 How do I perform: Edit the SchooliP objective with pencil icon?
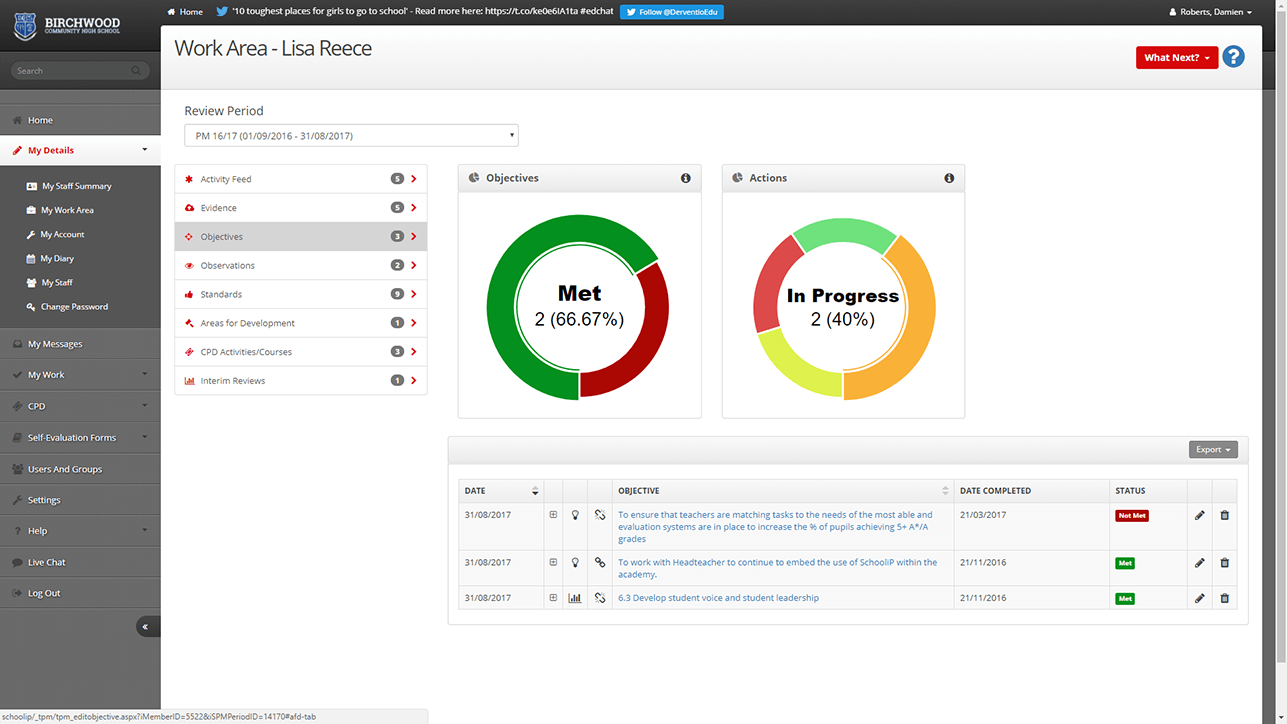1199,563
